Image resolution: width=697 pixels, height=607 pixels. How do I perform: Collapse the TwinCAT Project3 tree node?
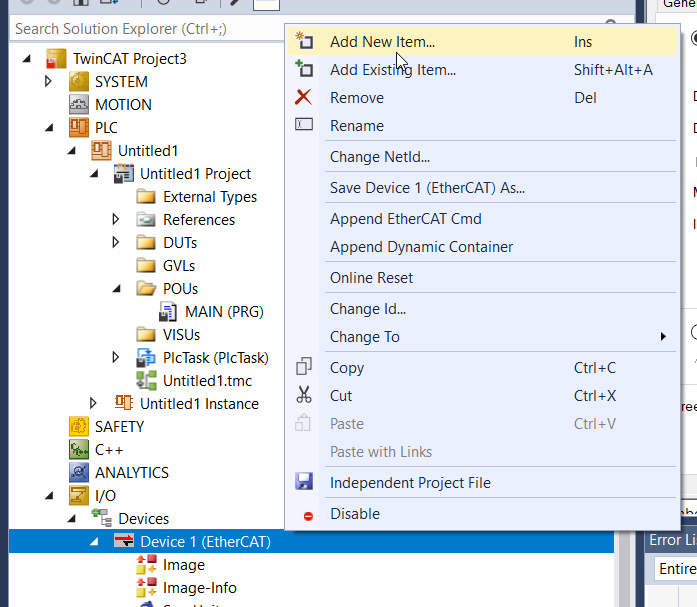[x=27, y=59]
